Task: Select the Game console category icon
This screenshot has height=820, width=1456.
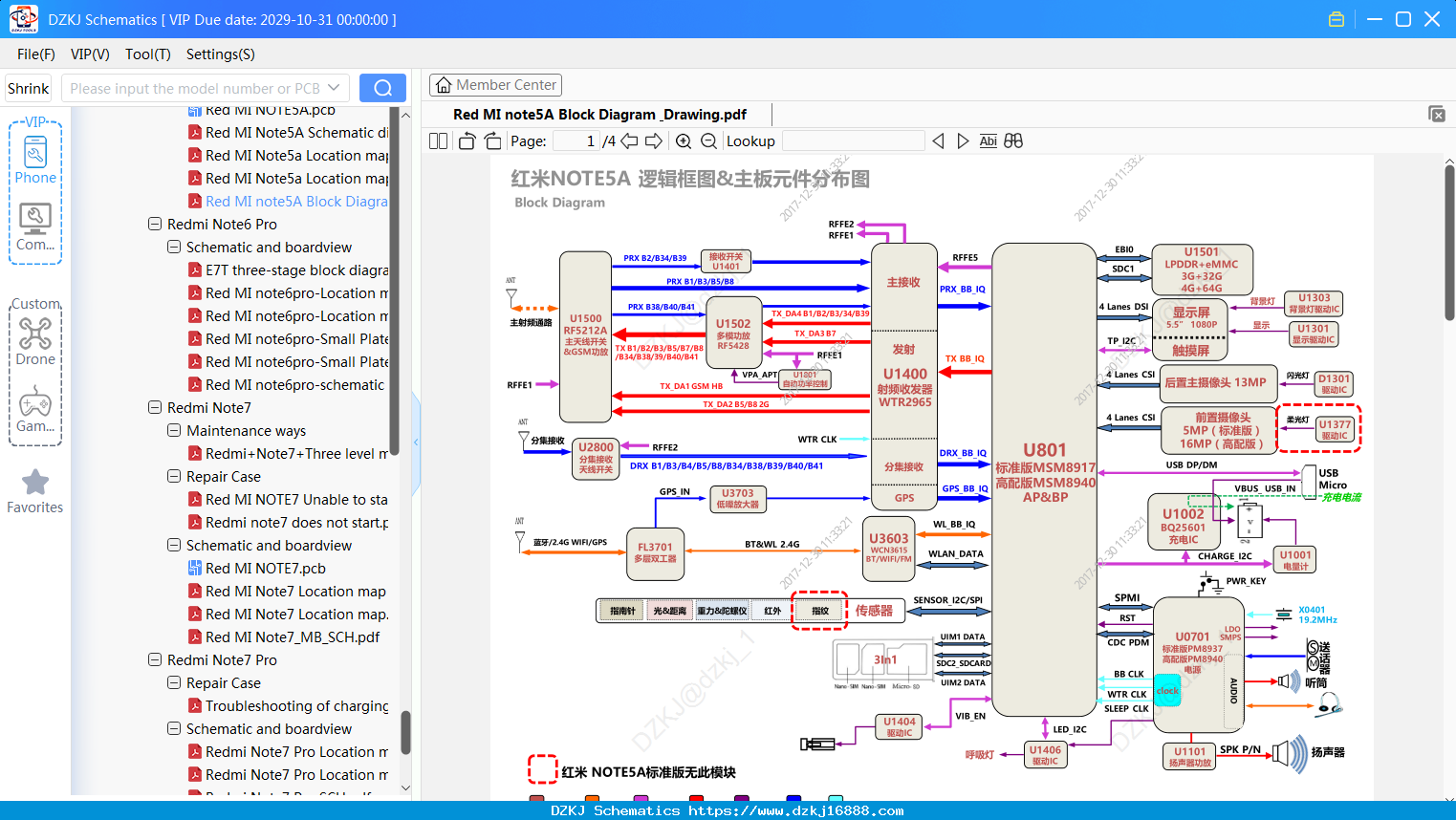Action: click(35, 409)
